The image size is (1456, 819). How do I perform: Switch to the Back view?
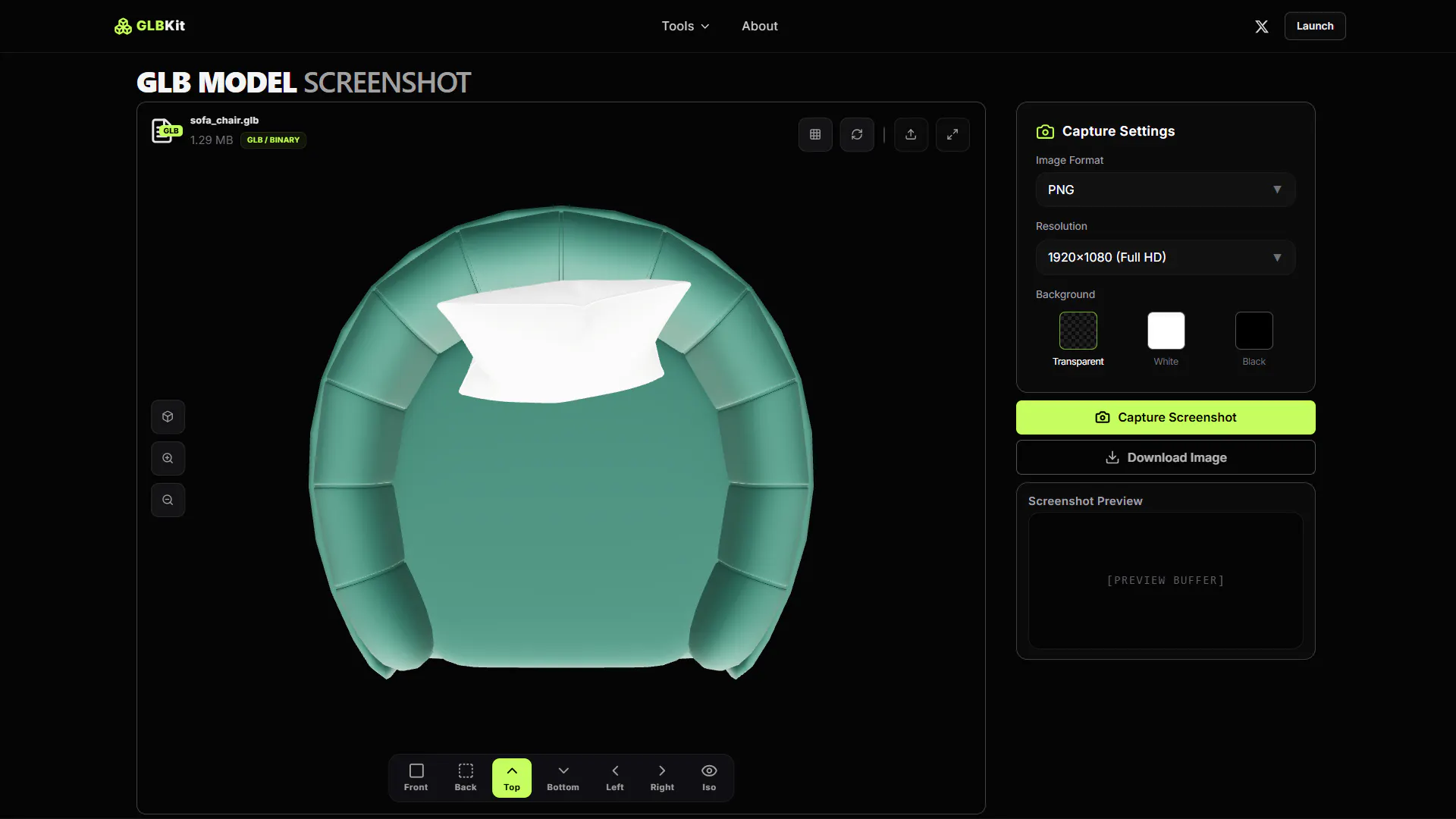coord(466,777)
